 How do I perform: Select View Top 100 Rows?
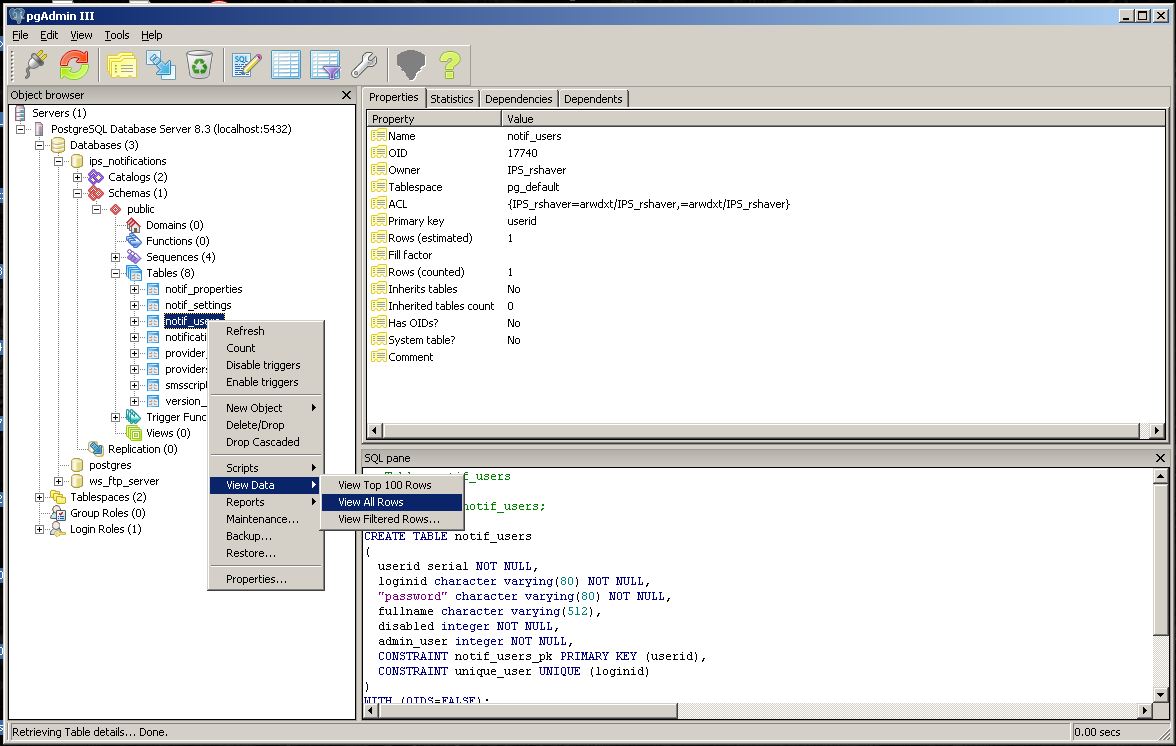point(392,485)
